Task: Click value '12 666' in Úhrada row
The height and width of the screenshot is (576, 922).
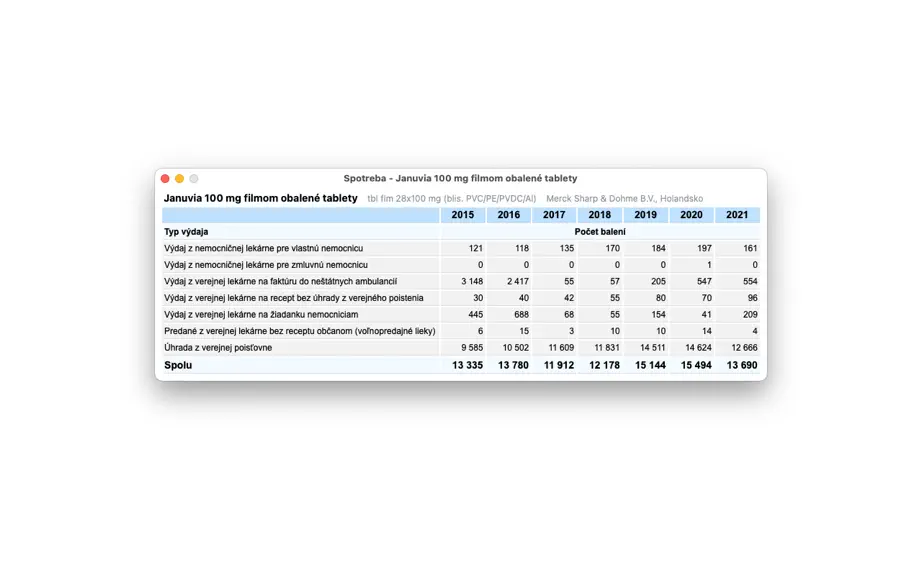Action: (744, 347)
